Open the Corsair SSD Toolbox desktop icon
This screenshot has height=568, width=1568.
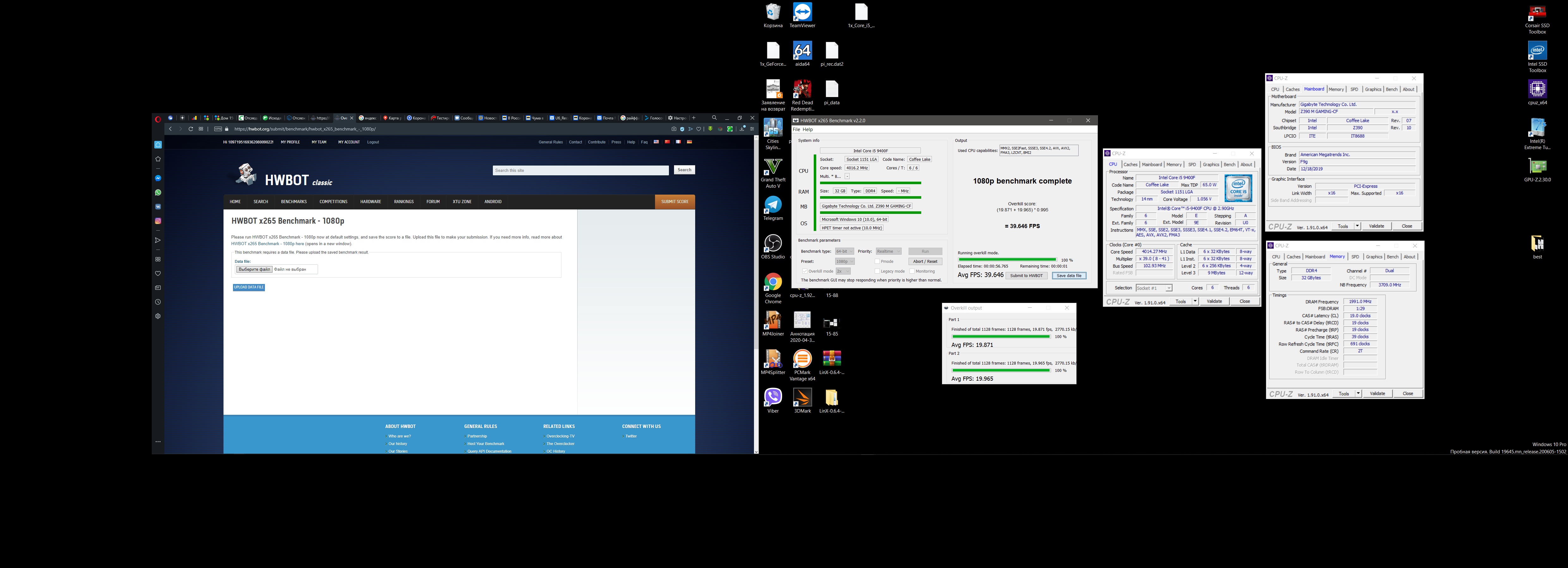1538,19
